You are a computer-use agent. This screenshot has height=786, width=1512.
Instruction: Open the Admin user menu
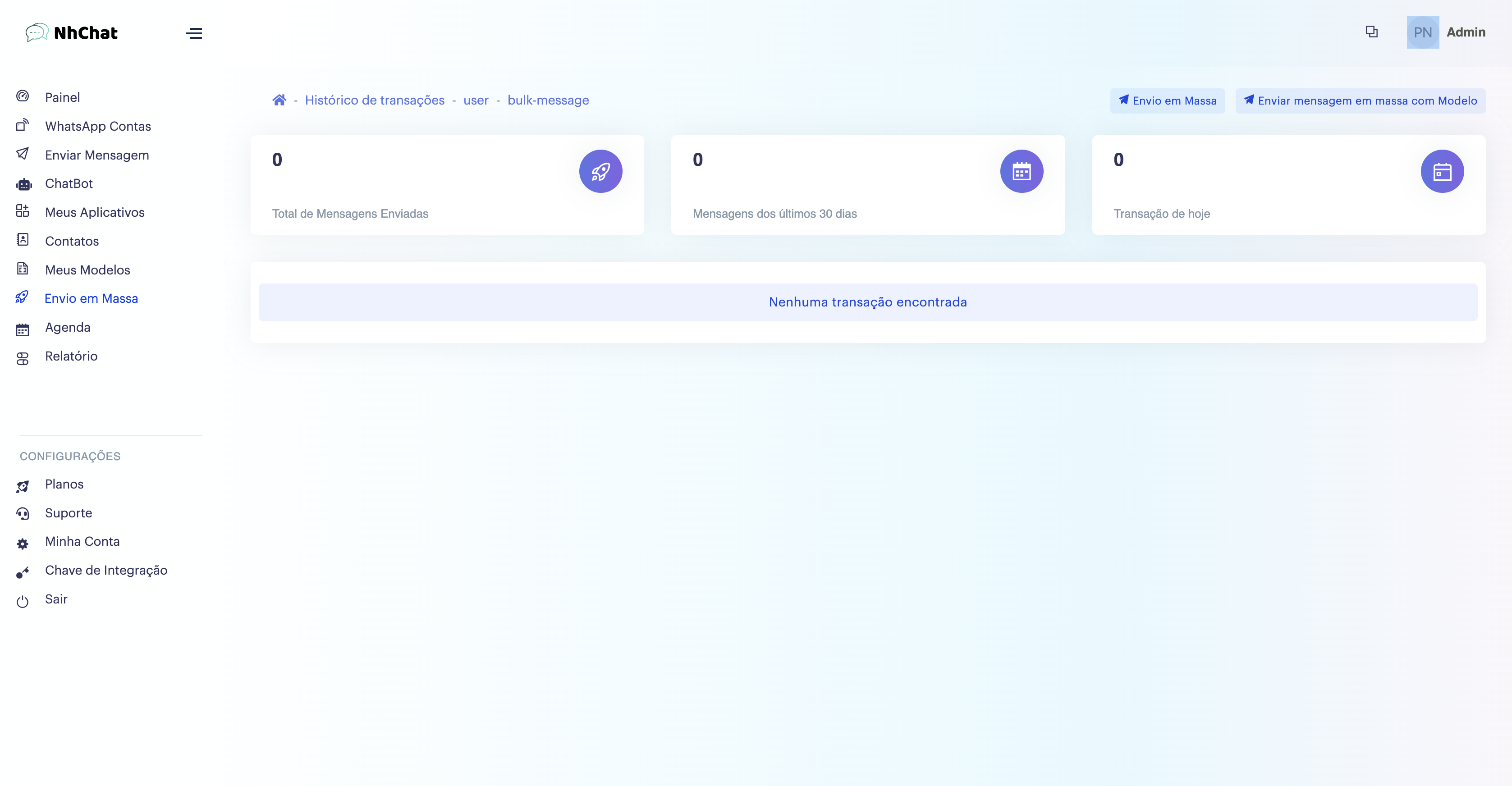click(1465, 32)
